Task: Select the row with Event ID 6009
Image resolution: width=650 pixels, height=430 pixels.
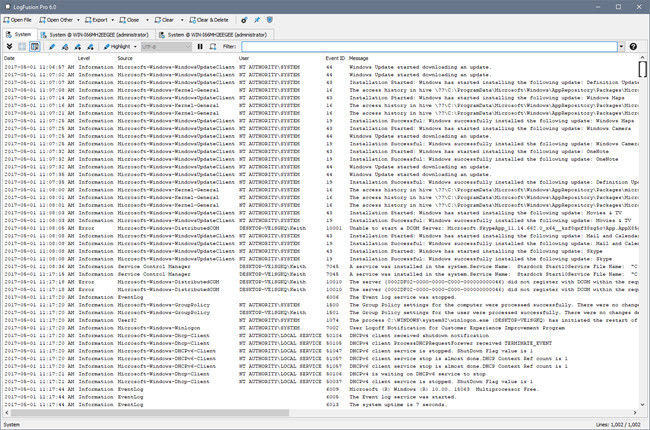Action: (x=321, y=389)
